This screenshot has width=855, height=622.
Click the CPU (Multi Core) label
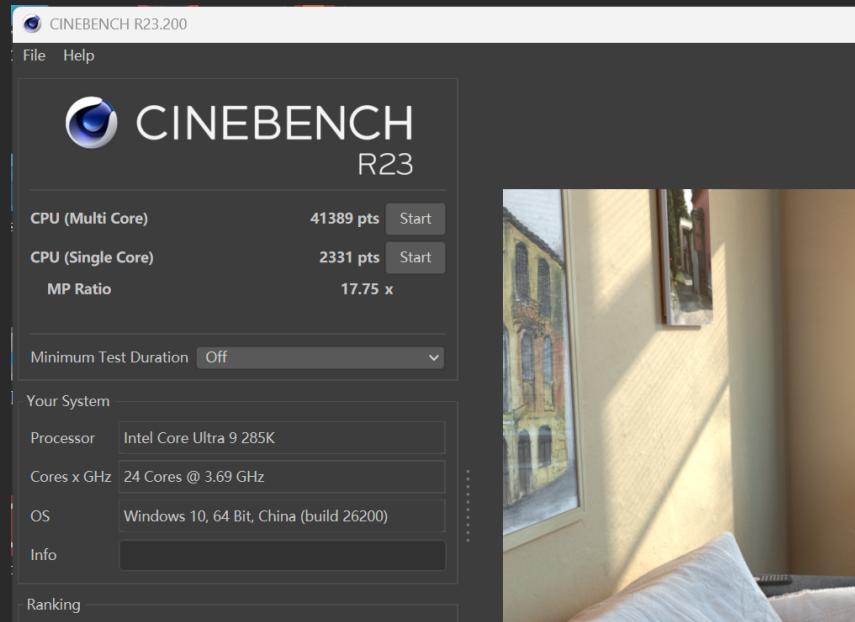point(89,219)
